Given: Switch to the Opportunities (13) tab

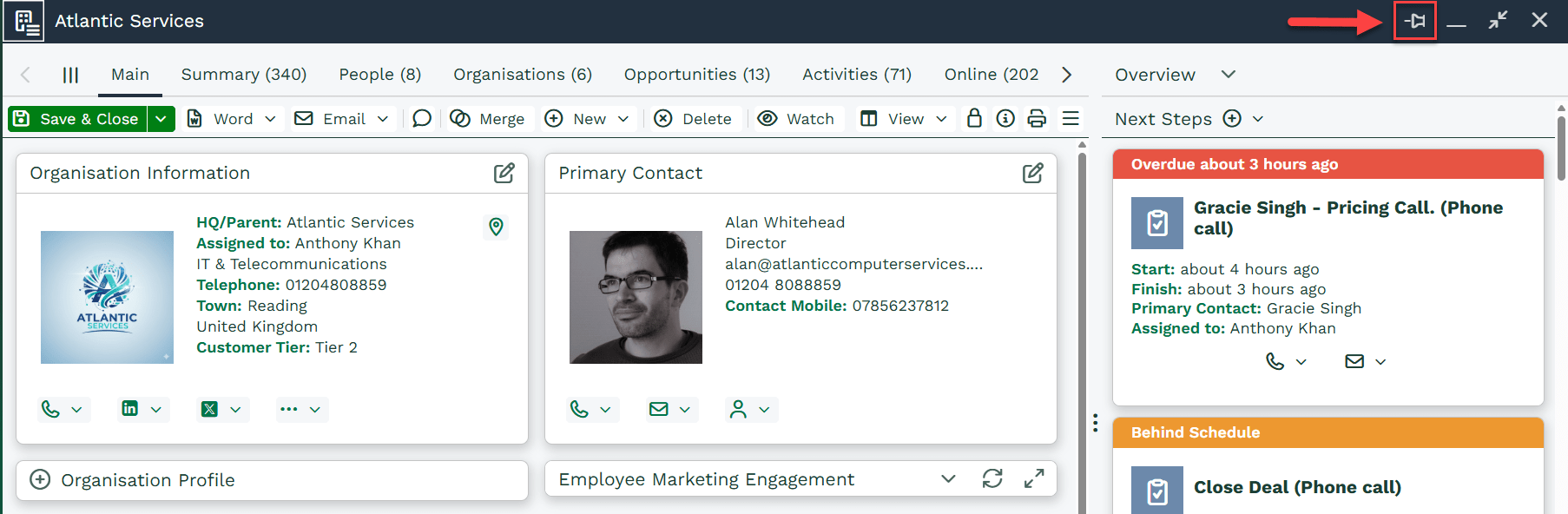Looking at the screenshot, I should pyautogui.click(x=696, y=75).
